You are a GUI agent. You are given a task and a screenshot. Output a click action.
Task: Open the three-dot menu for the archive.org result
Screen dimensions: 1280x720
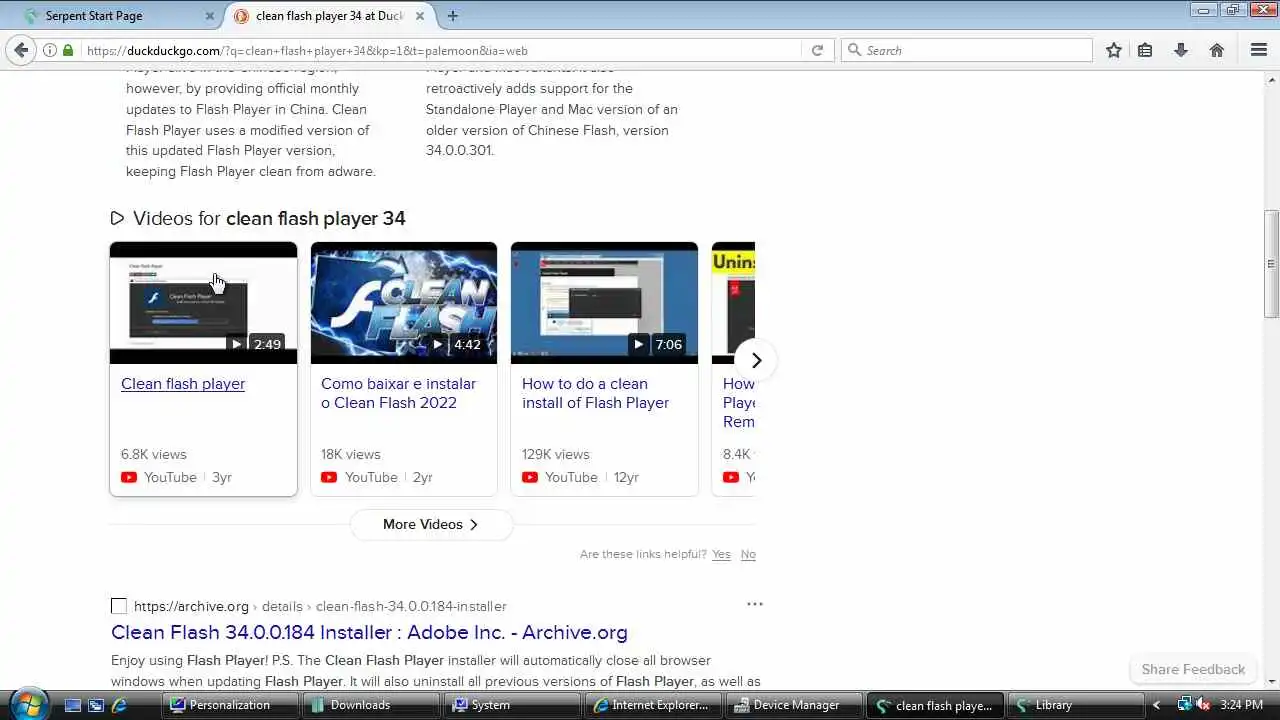(x=755, y=604)
